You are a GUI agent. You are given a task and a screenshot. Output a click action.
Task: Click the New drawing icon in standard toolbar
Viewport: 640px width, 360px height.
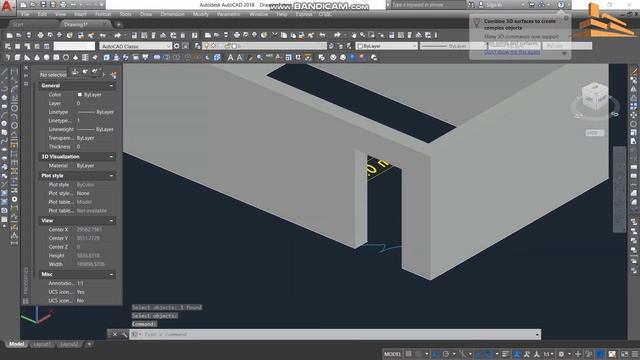point(9,36)
